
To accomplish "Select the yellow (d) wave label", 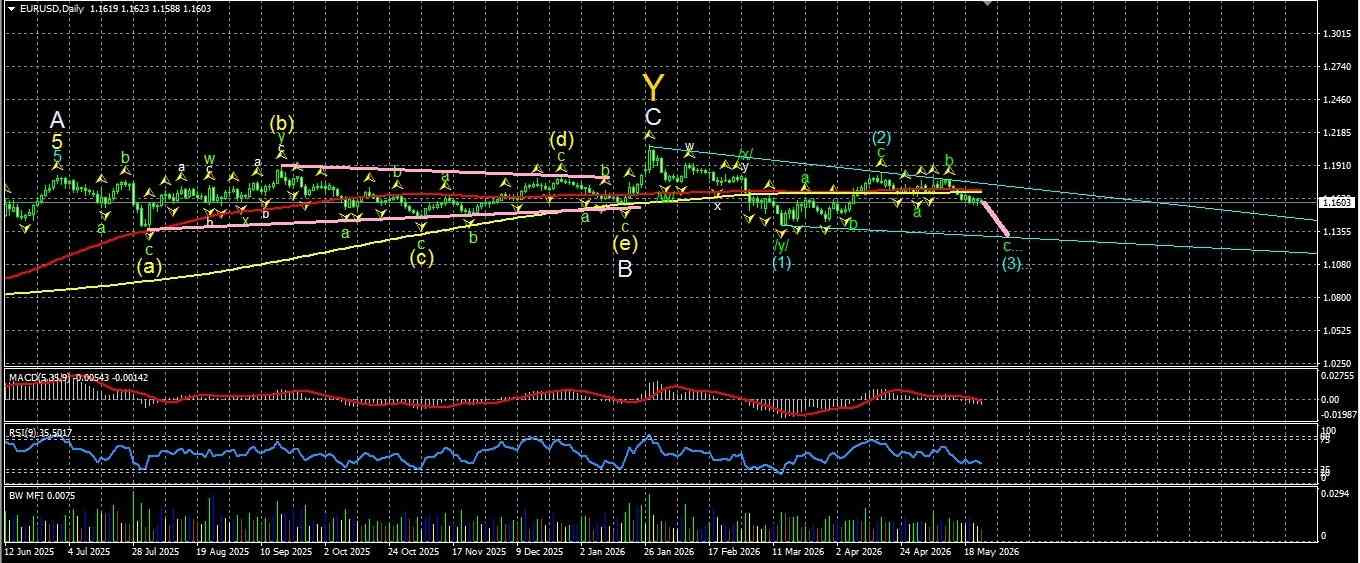I will pyautogui.click(x=561, y=140).
